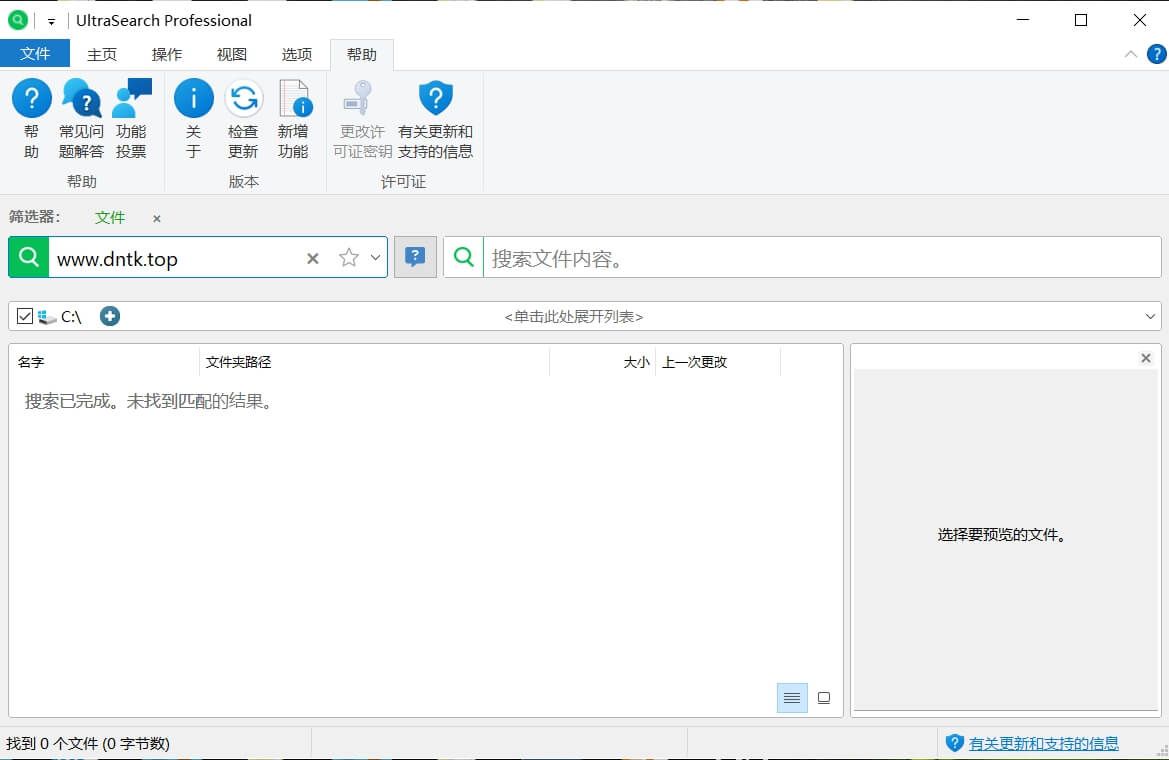The width and height of the screenshot is (1169, 760).
Task: Click green search magnifier beside www.dntk.top
Action: coord(29,257)
